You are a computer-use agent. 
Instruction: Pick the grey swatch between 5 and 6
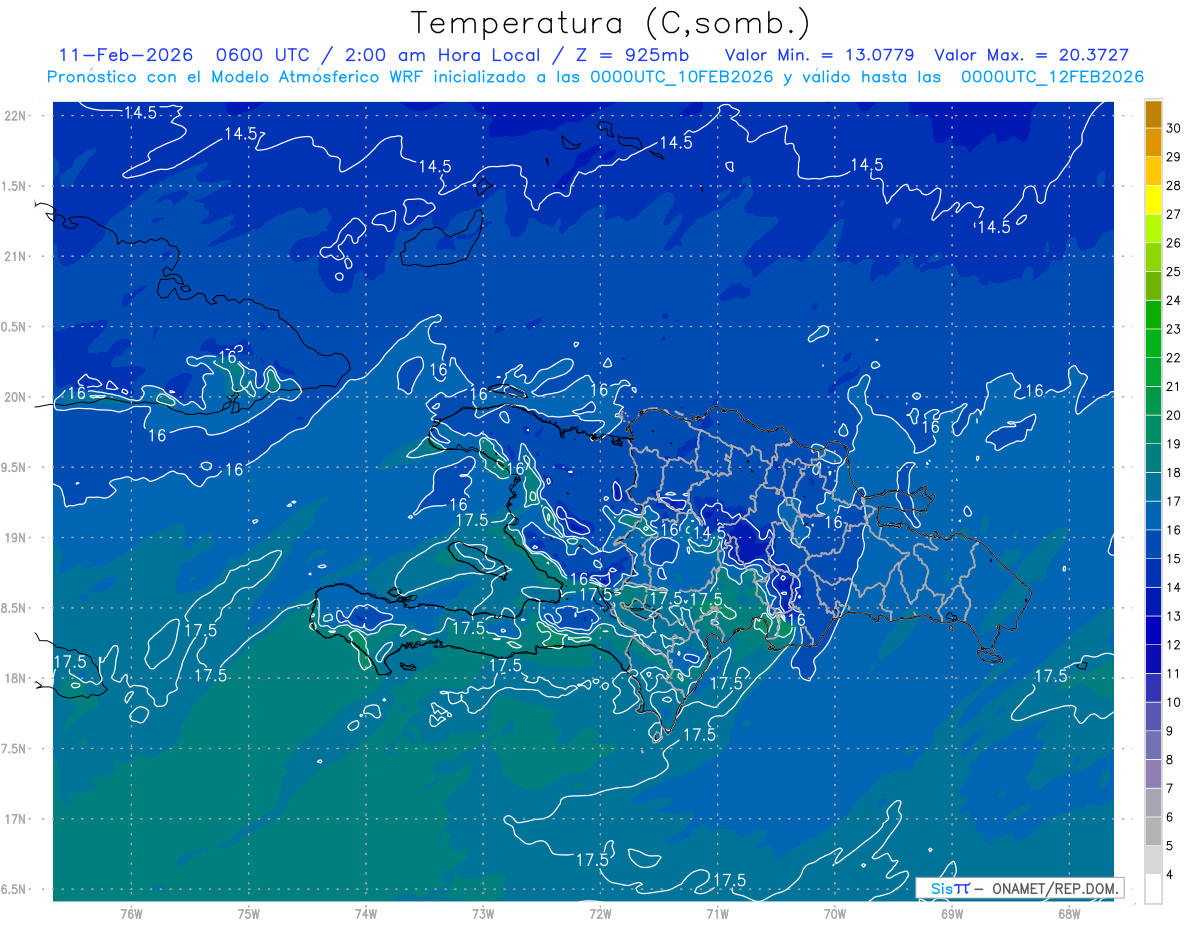(1153, 832)
